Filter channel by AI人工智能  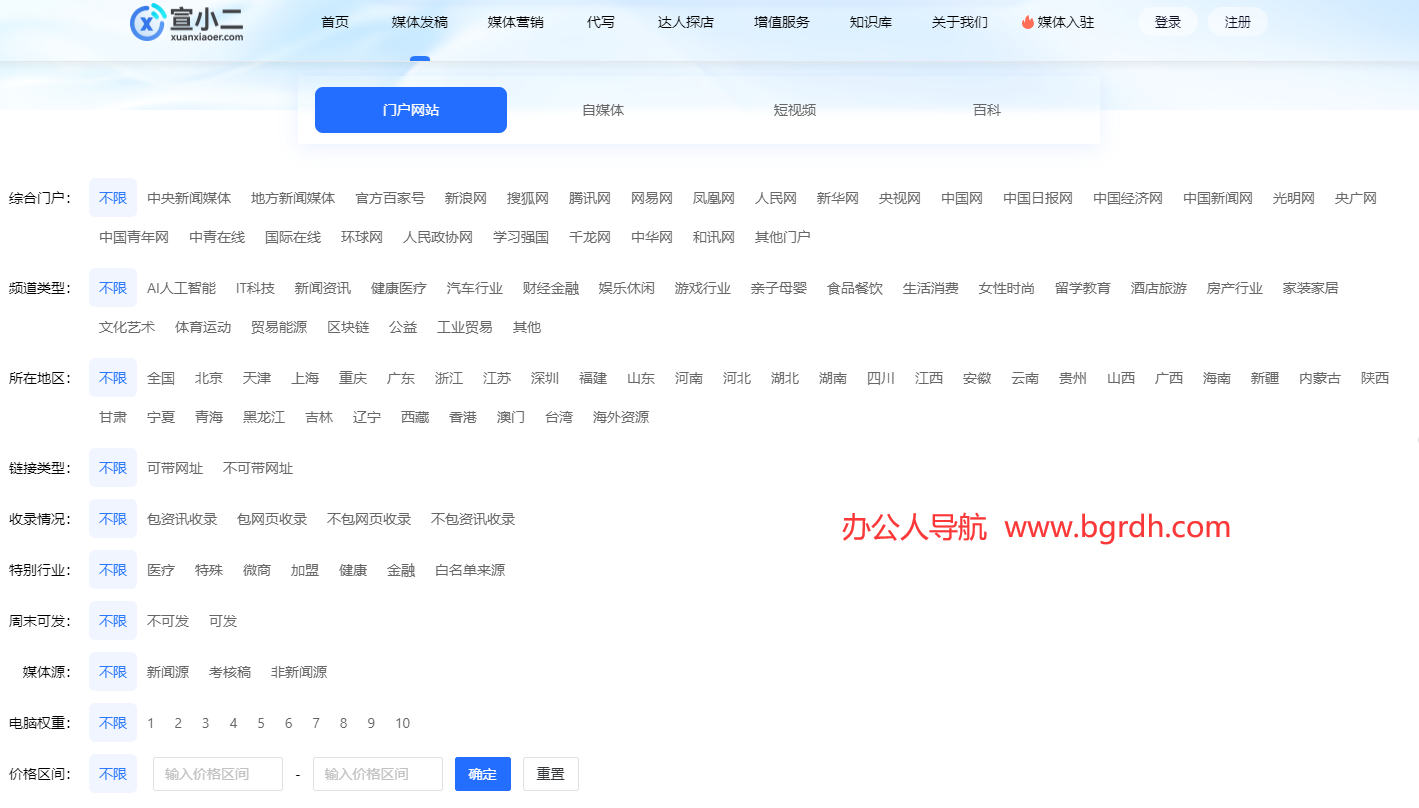pyautogui.click(x=181, y=288)
